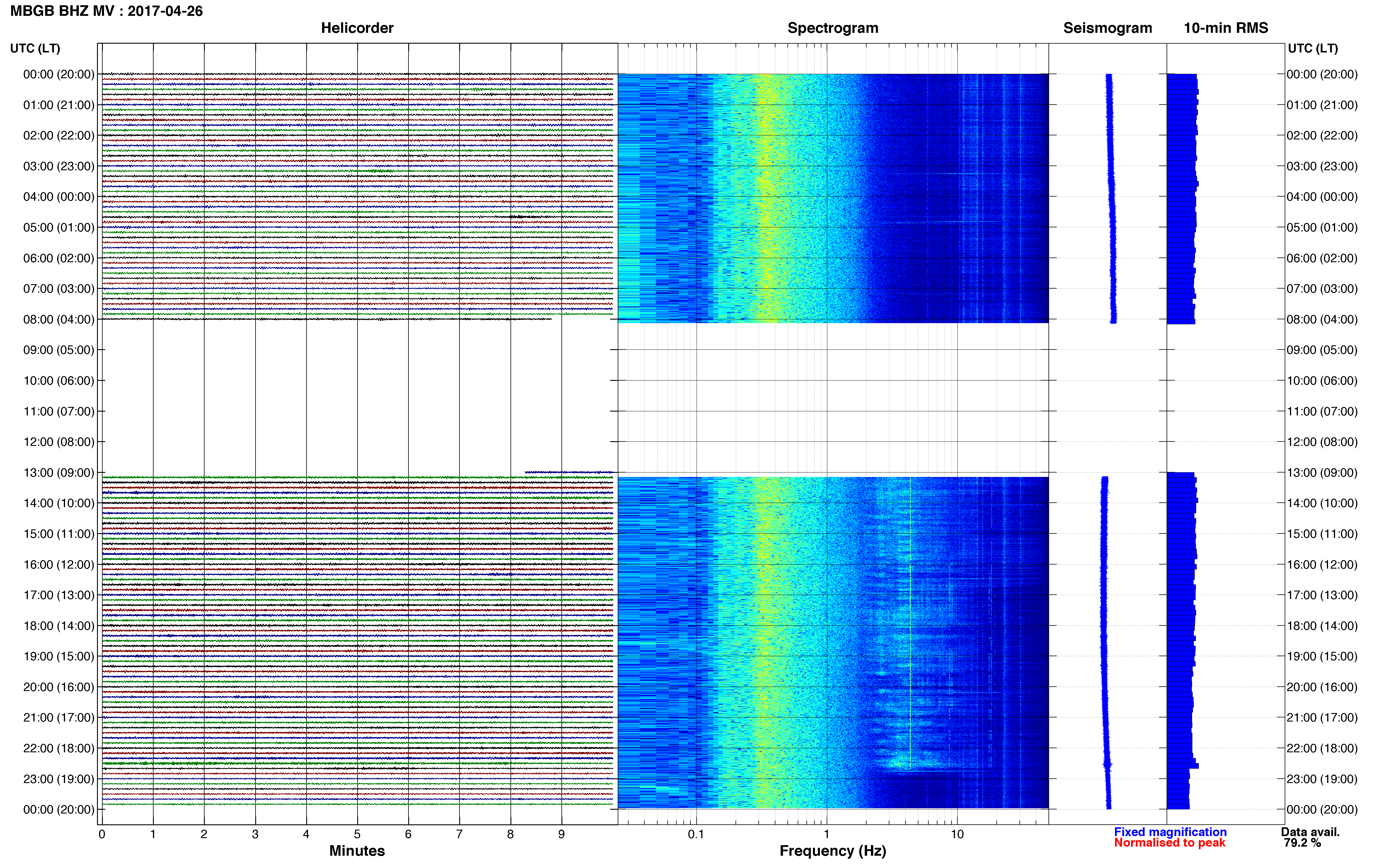This screenshot has width=1389, height=868.
Task: Click the left 'UTC (LT)' axis label
Action: (35, 48)
